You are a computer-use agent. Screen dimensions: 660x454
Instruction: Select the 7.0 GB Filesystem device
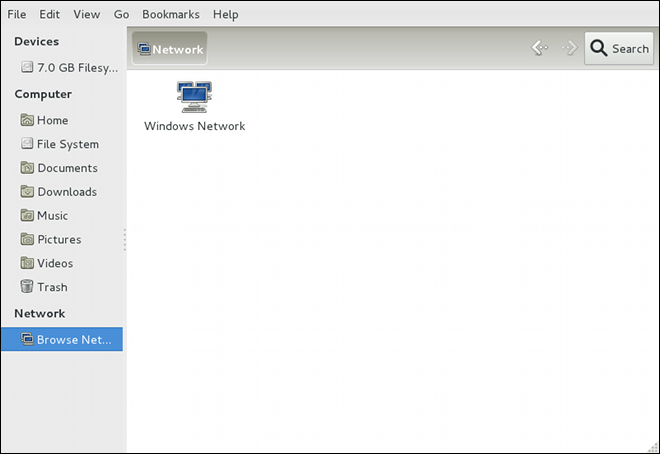pyautogui.click(x=68, y=68)
